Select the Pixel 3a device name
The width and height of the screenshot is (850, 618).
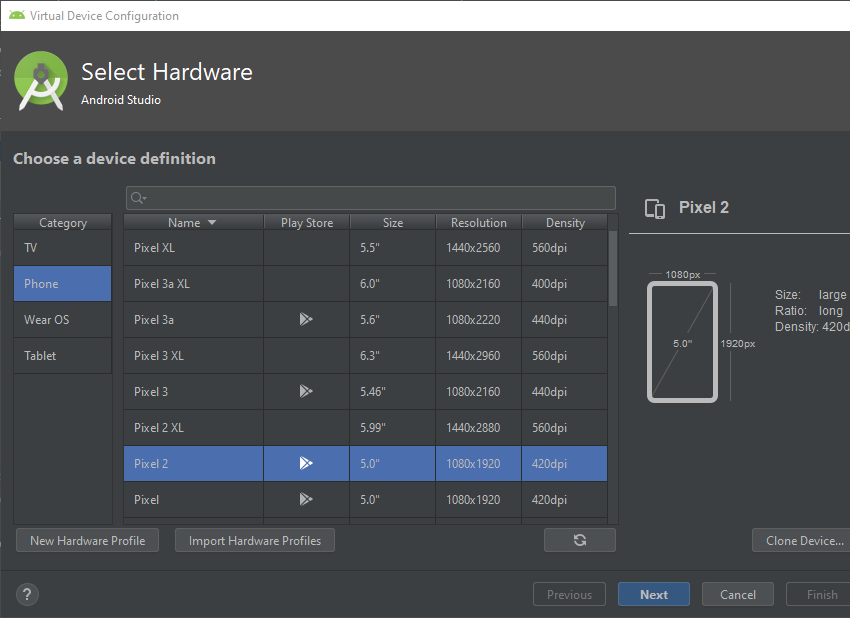[154, 319]
